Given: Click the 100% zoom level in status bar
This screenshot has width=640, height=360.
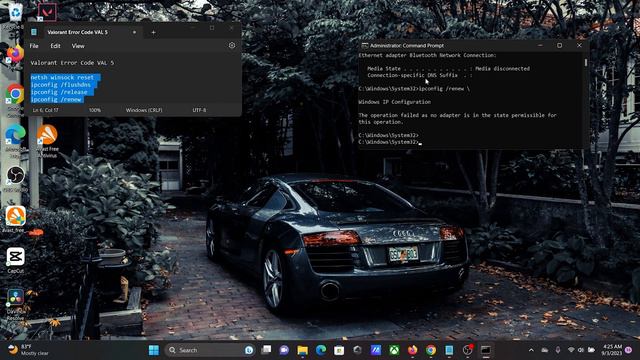Looking at the screenshot, I should [x=95, y=110].
